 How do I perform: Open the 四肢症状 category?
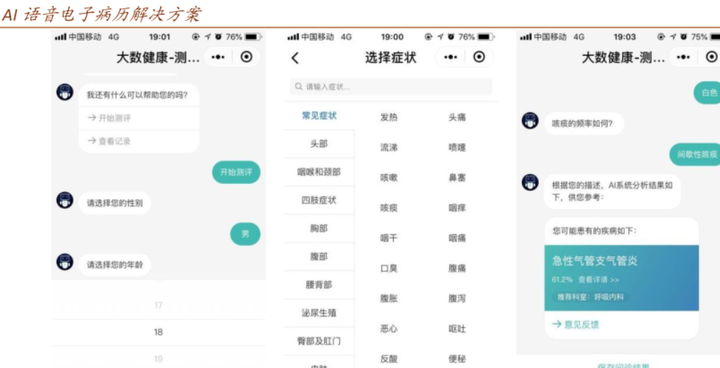click(319, 200)
